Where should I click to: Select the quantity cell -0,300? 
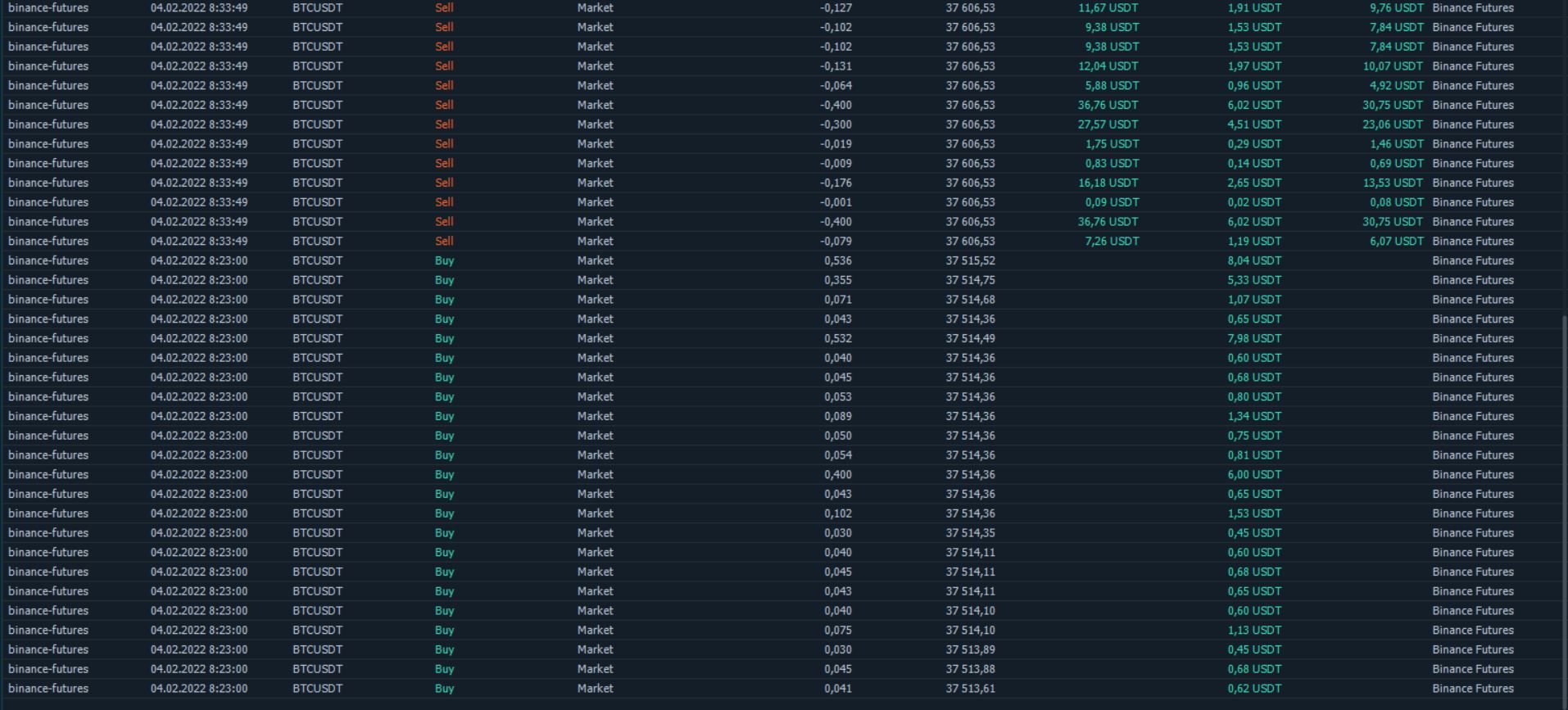click(836, 124)
